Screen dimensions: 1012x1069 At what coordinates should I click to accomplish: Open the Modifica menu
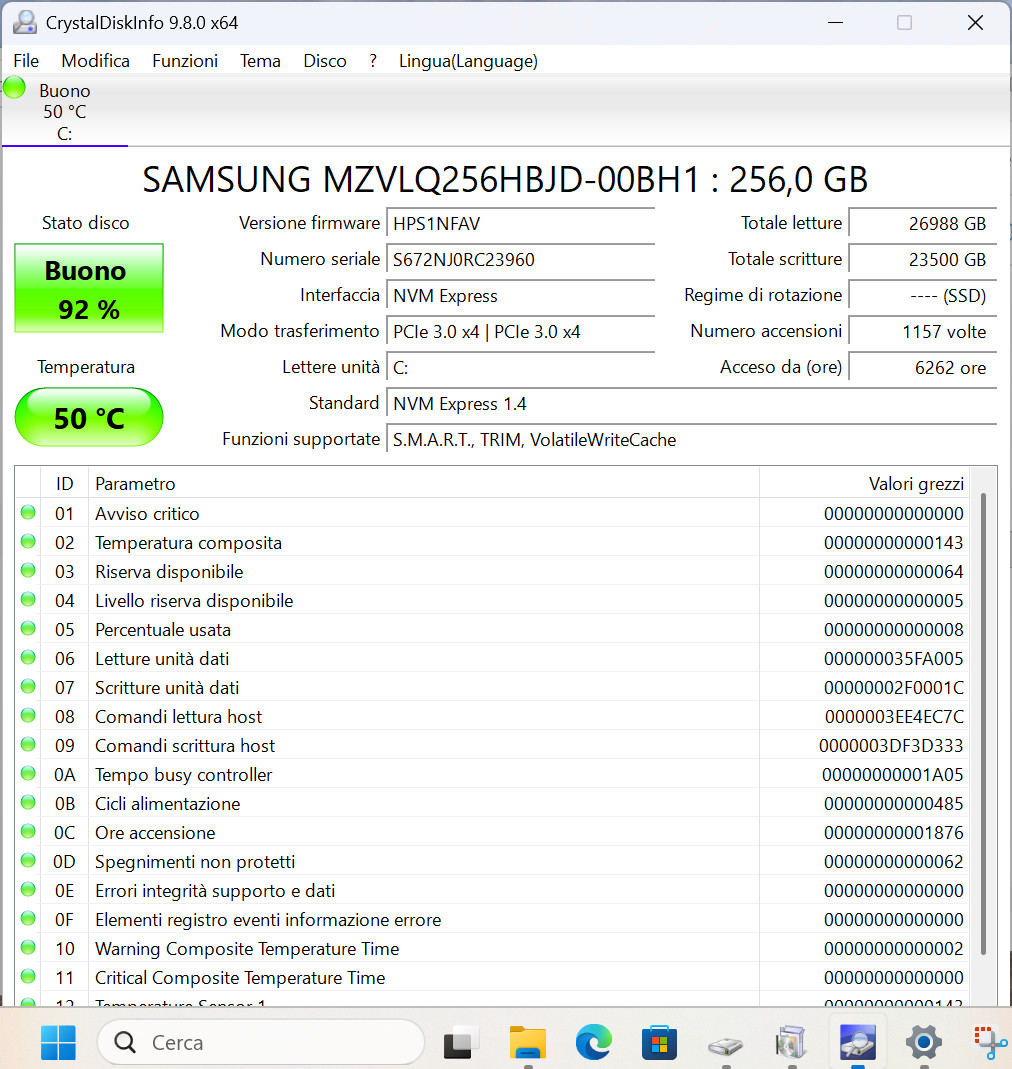click(x=95, y=61)
